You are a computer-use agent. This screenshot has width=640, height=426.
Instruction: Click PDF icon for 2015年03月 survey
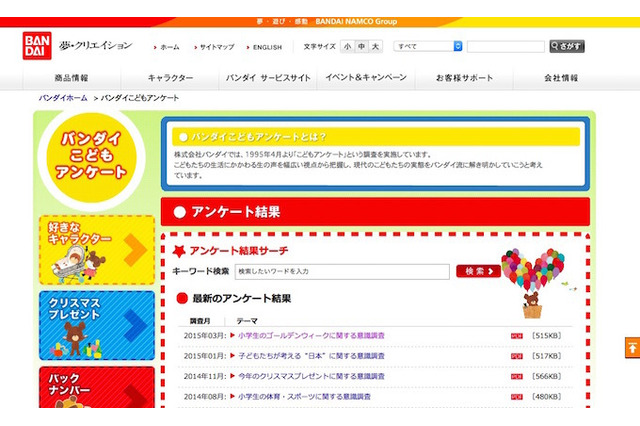coord(516,336)
